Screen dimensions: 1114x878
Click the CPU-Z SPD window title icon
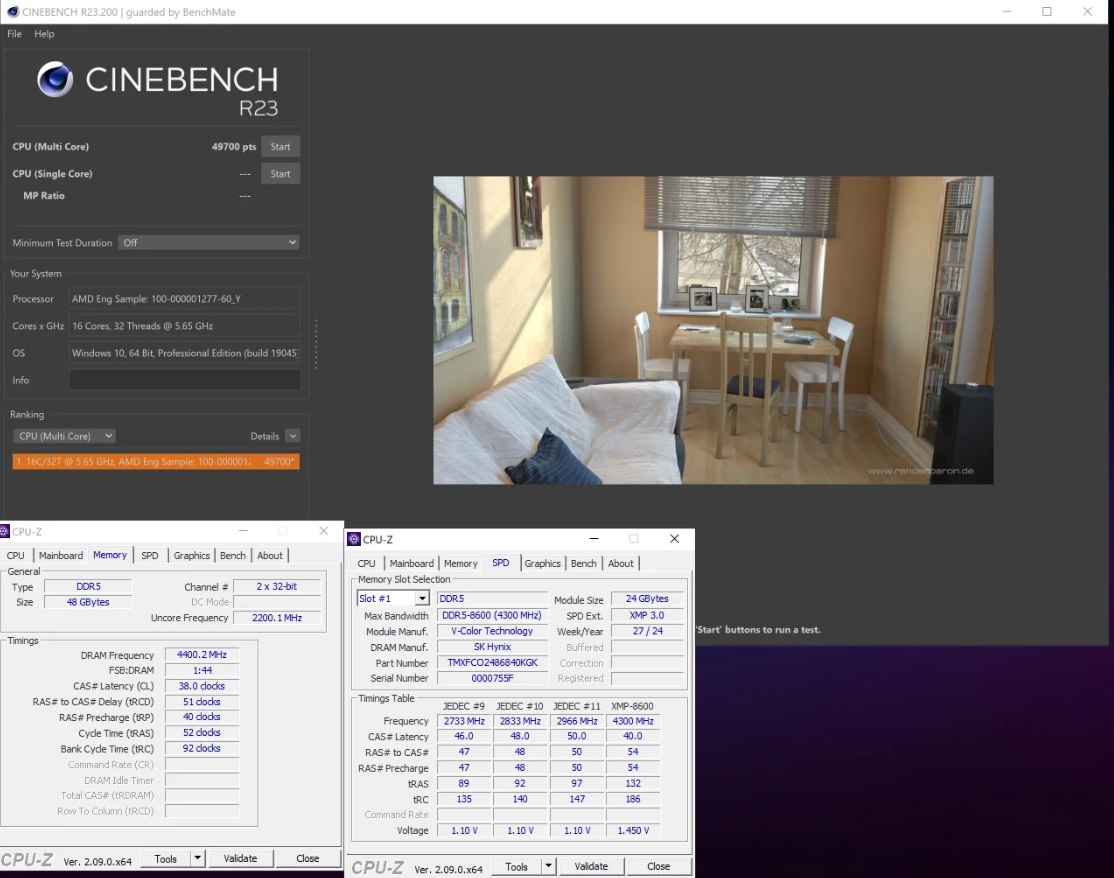[354, 539]
